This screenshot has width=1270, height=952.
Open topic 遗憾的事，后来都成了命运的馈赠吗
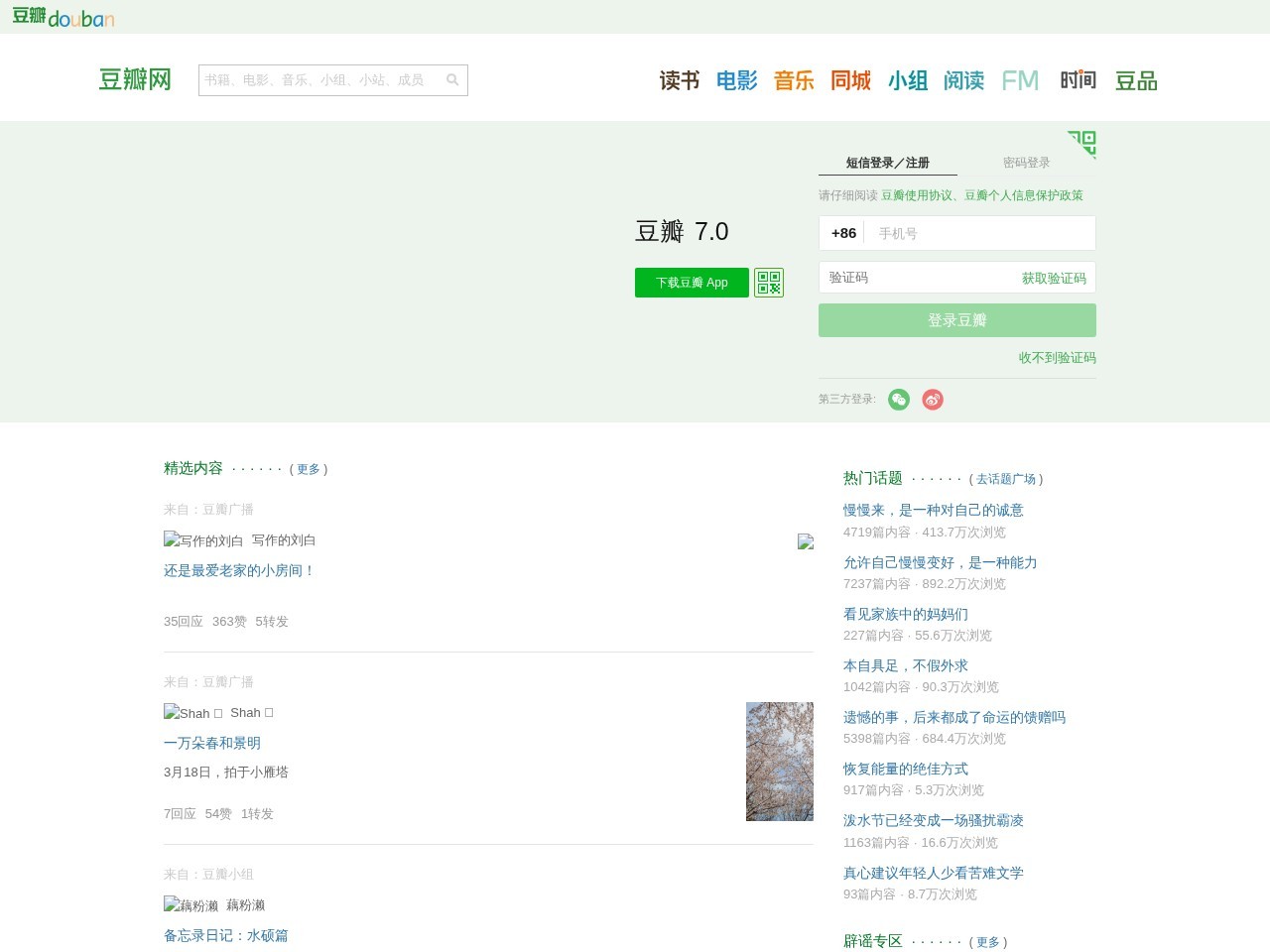point(954,717)
